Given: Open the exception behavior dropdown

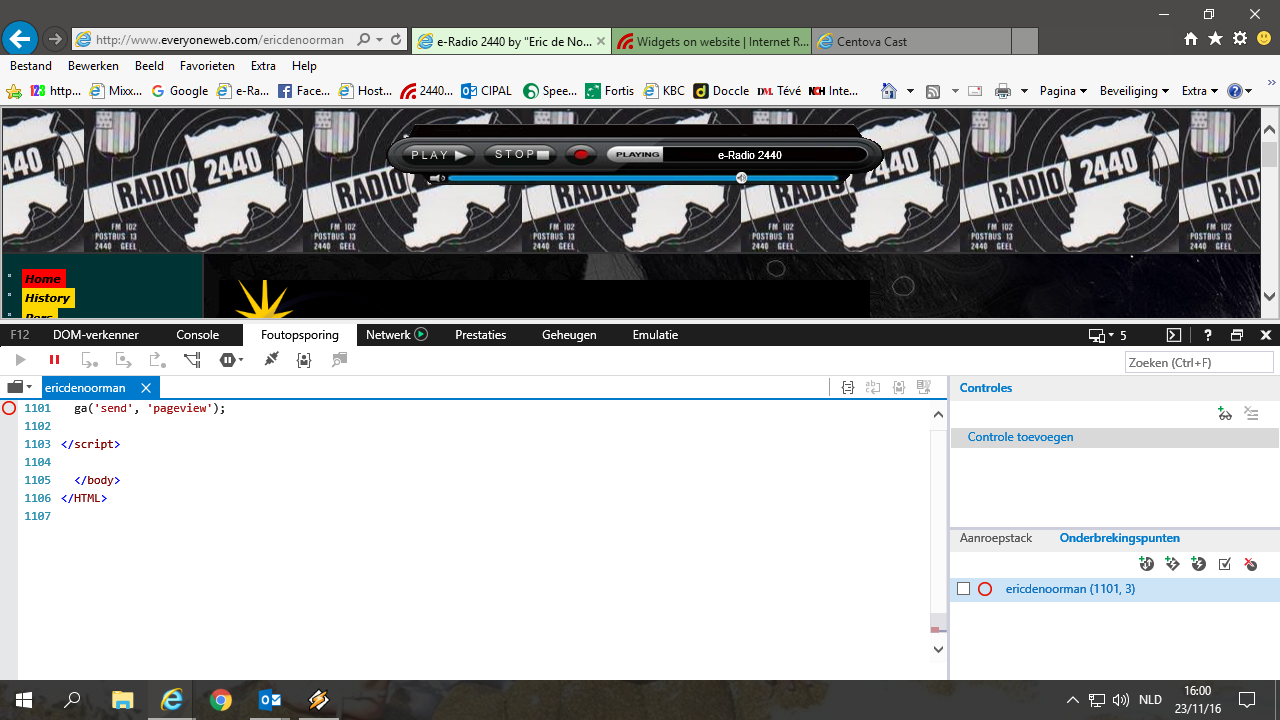Looking at the screenshot, I should click(x=232, y=360).
